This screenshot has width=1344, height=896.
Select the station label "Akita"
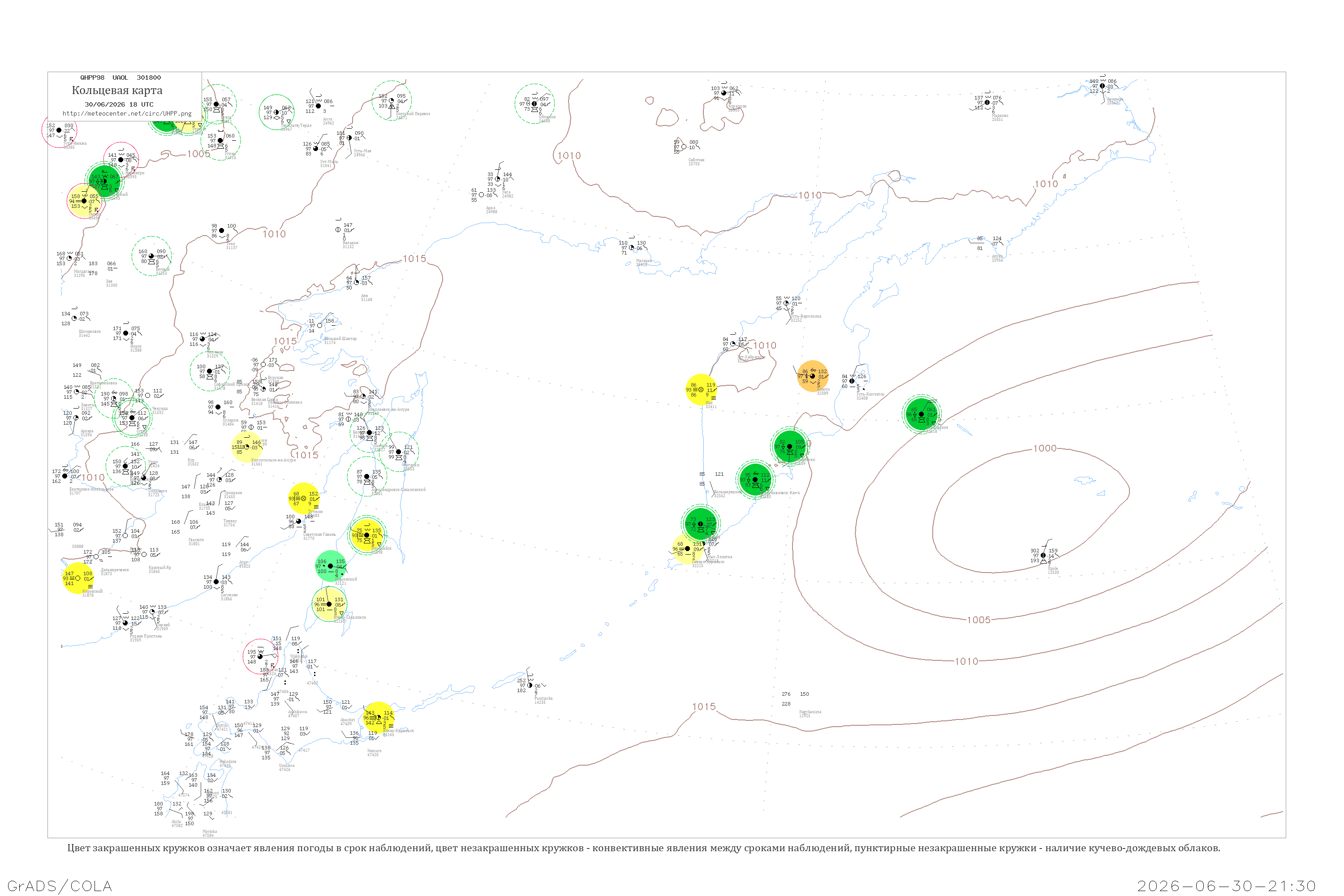(177, 822)
